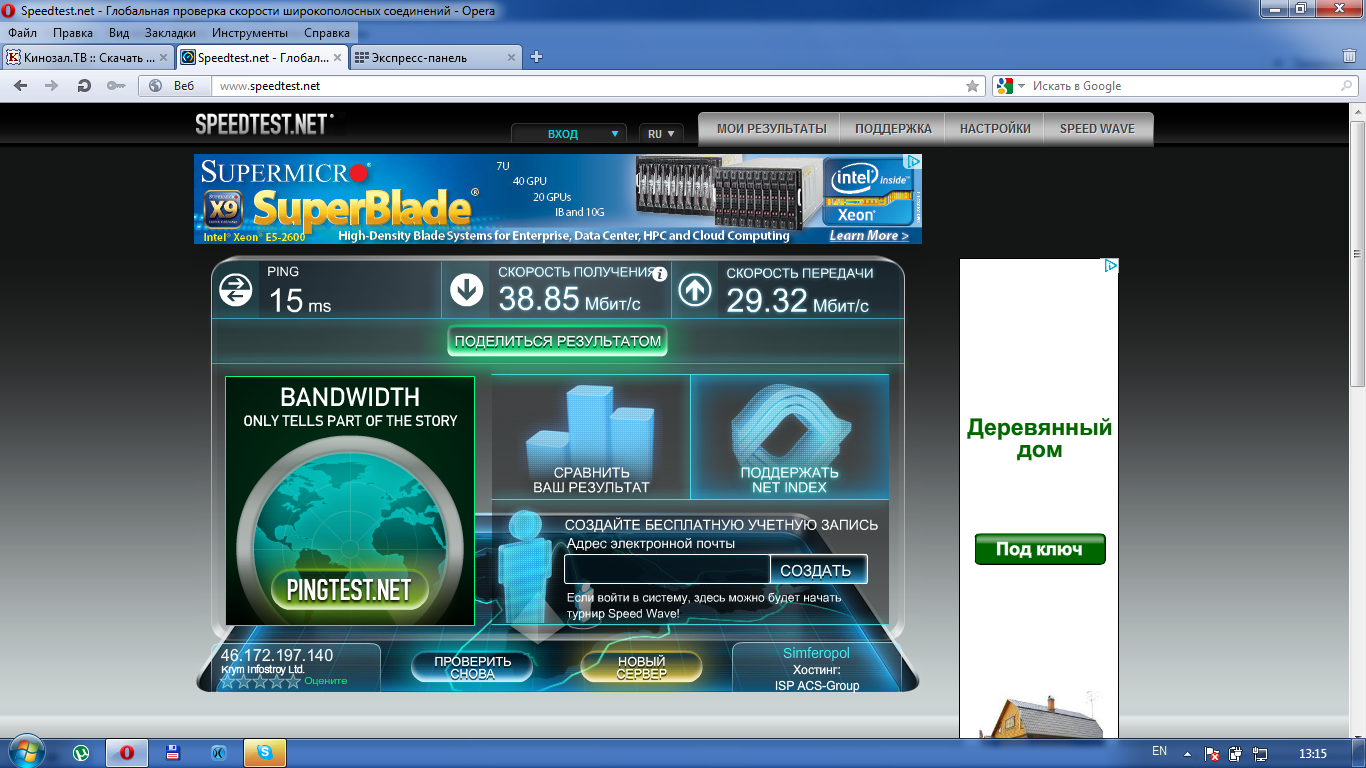The image size is (1366, 768).
Task: Click СРАВНИТЬ ВАШ РЕЗУЛЬТАТ tile
Action: (591, 437)
